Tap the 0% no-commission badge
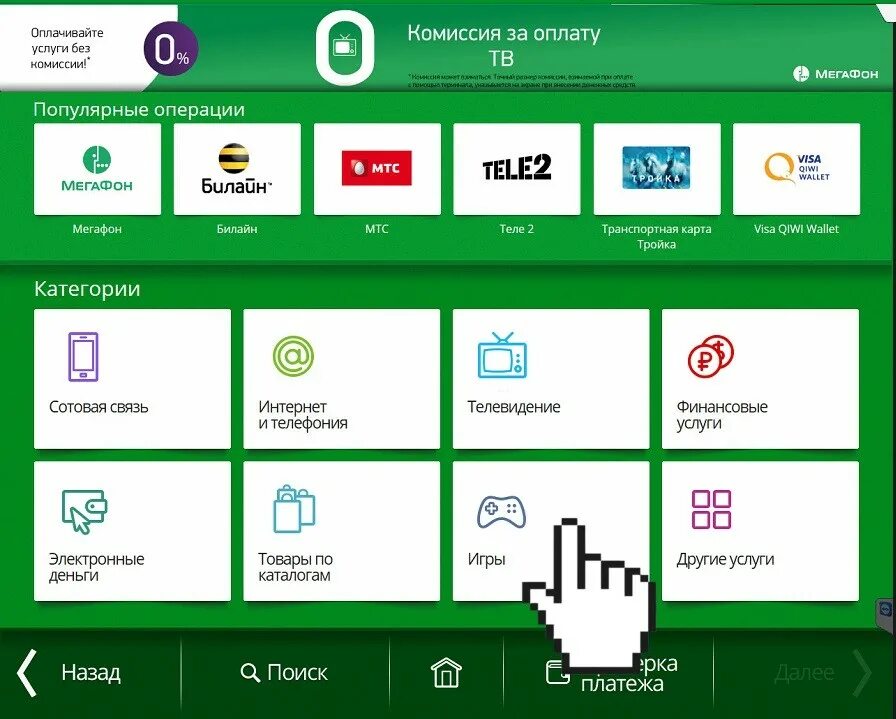Screen dimensions: 896x719 [170, 50]
